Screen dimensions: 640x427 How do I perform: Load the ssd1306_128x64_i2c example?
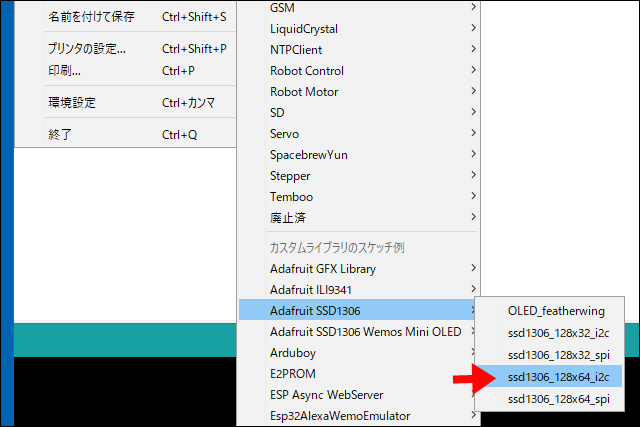pyautogui.click(x=549, y=377)
